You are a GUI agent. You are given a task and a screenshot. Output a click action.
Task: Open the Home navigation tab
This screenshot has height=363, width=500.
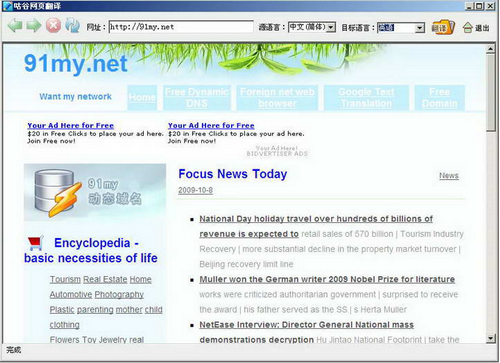[x=142, y=98]
